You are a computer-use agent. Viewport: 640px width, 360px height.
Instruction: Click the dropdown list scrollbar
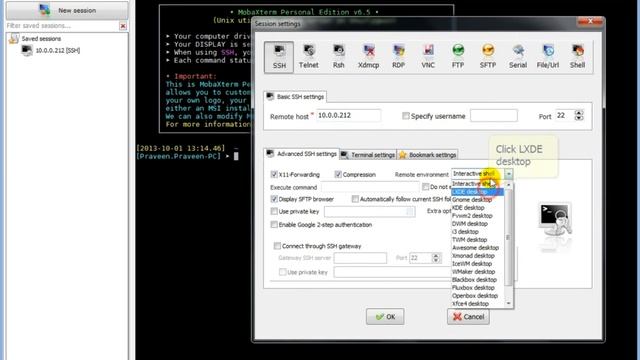508,237
